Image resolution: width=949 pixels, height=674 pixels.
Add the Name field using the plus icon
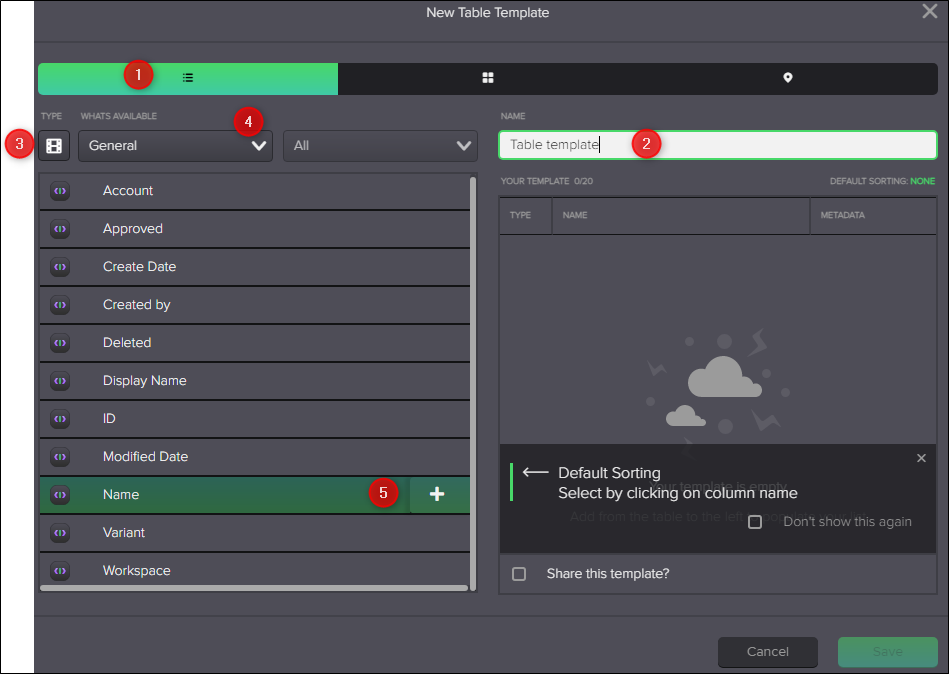(439, 494)
